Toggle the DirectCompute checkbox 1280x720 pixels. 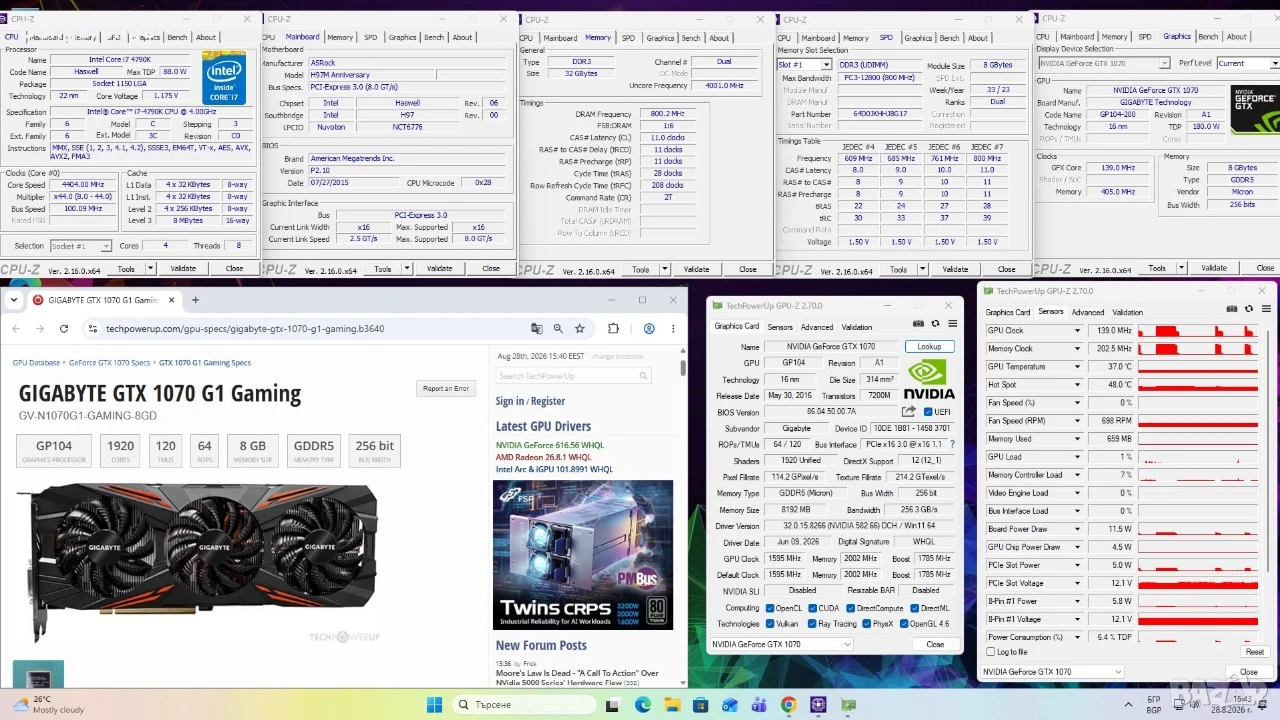point(850,608)
